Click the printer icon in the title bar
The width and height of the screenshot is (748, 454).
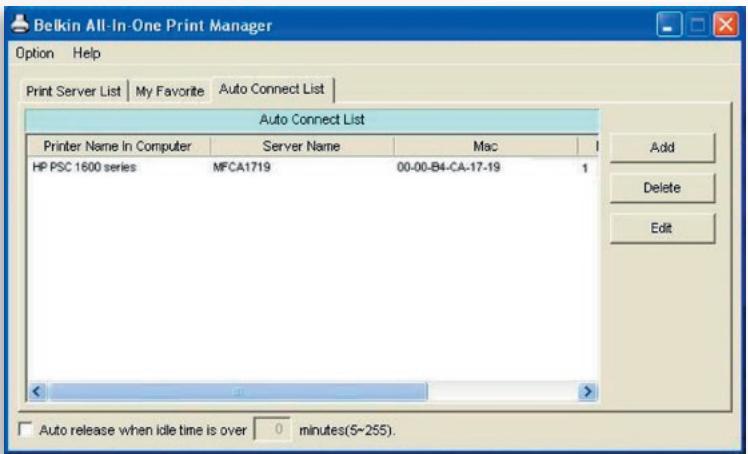20,24
